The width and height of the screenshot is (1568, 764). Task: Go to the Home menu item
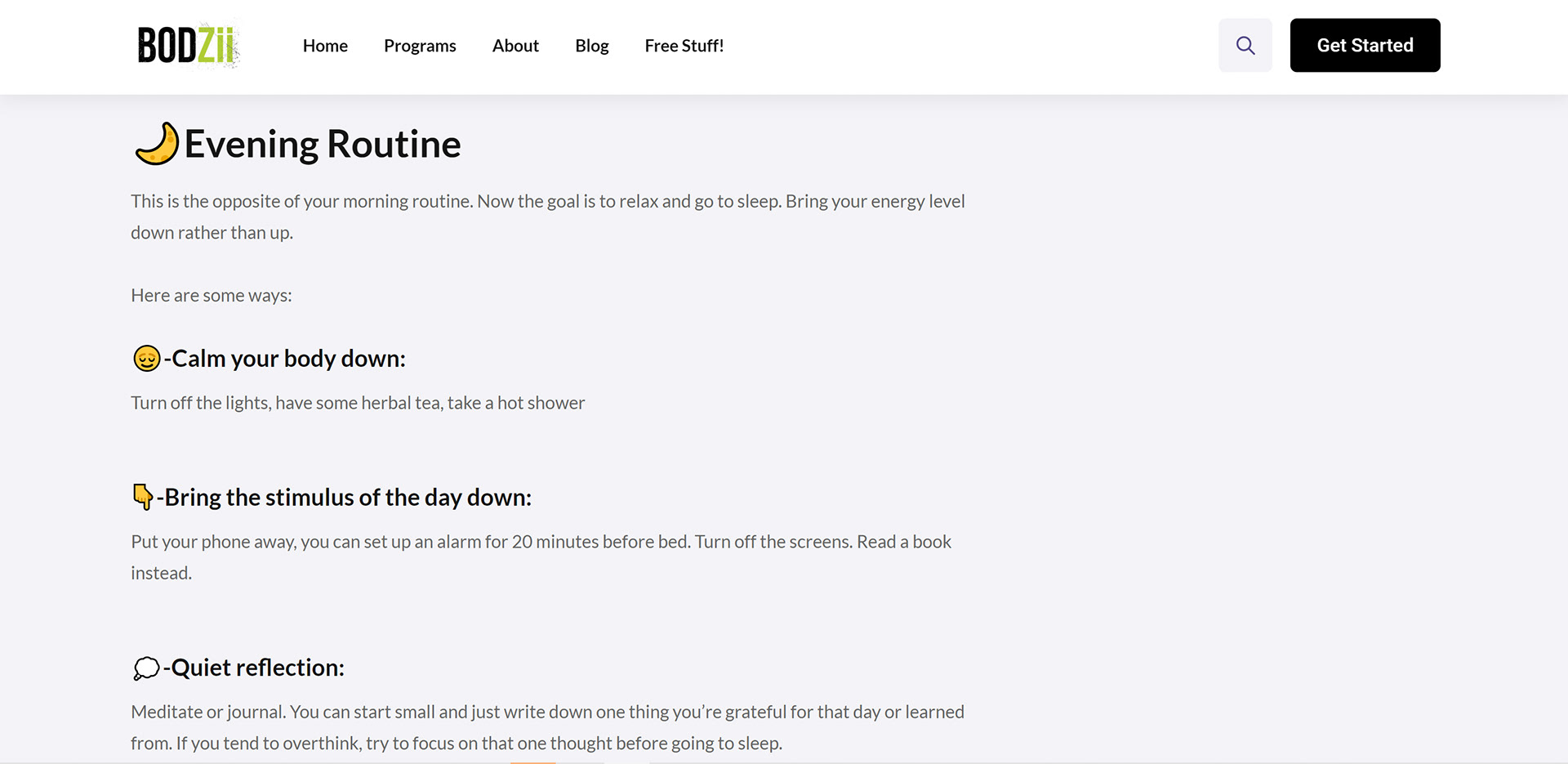(325, 46)
